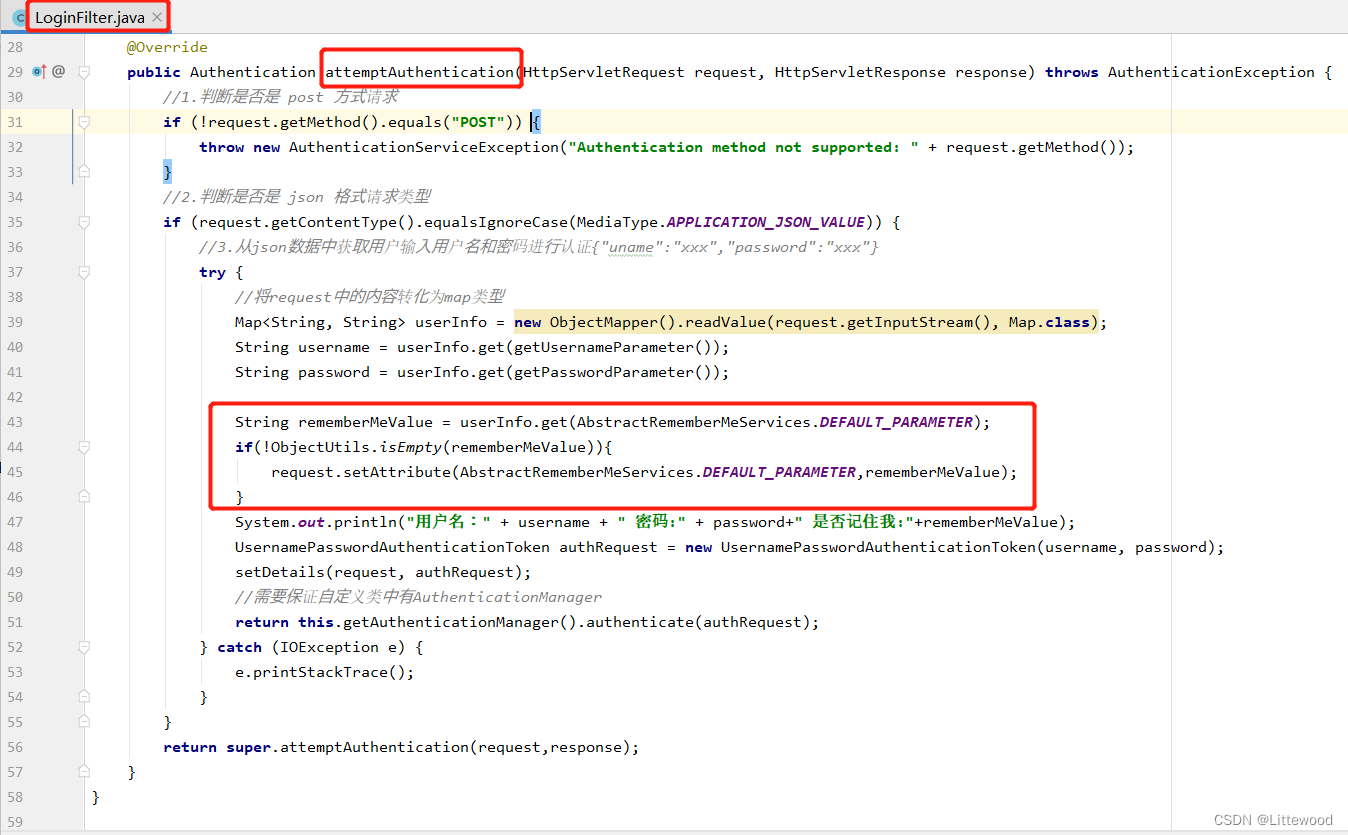
Task: Click the " 是否记住我:" string on line 47
Action: (x=860, y=522)
